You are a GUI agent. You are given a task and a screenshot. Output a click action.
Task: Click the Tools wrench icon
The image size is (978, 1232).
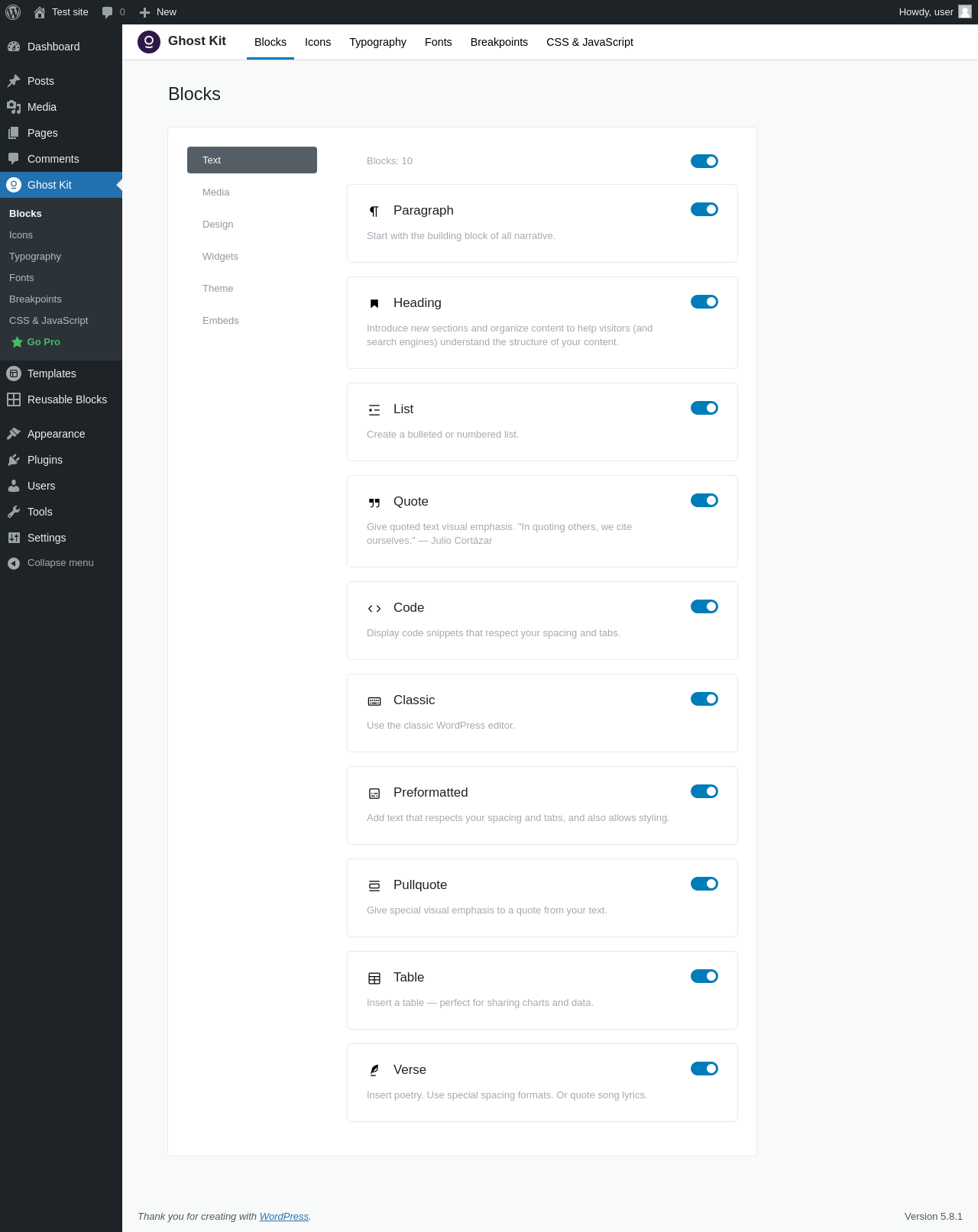click(14, 512)
